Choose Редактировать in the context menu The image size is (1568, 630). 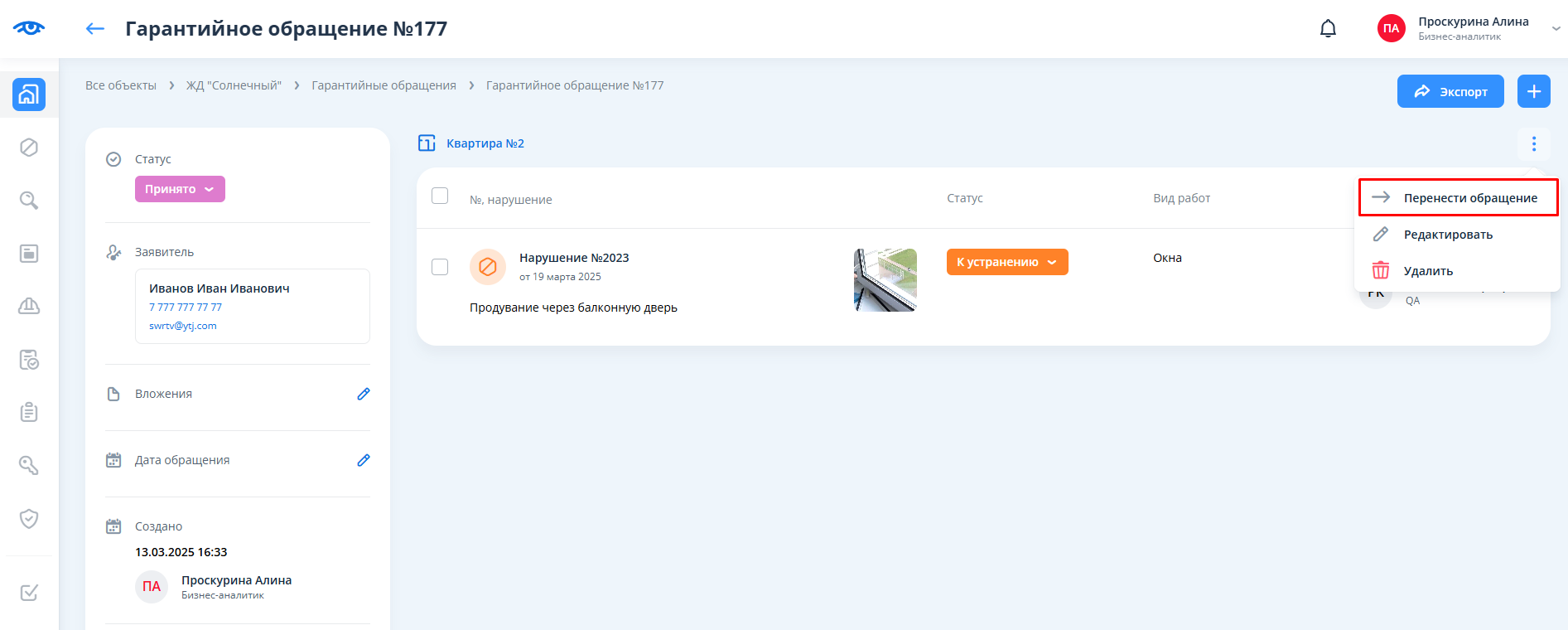[x=1447, y=235]
